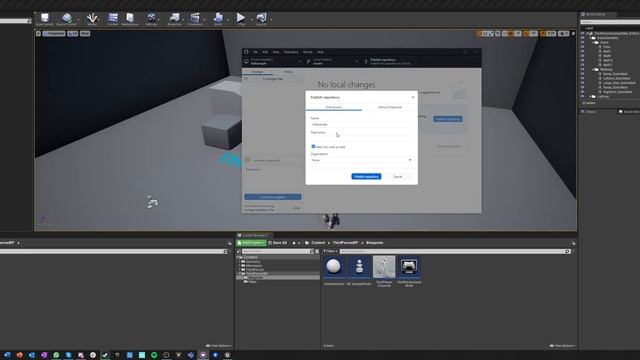Open Current branch dropdown in GitHub Desktop
The image size is (640, 360).
tap(333, 62)
